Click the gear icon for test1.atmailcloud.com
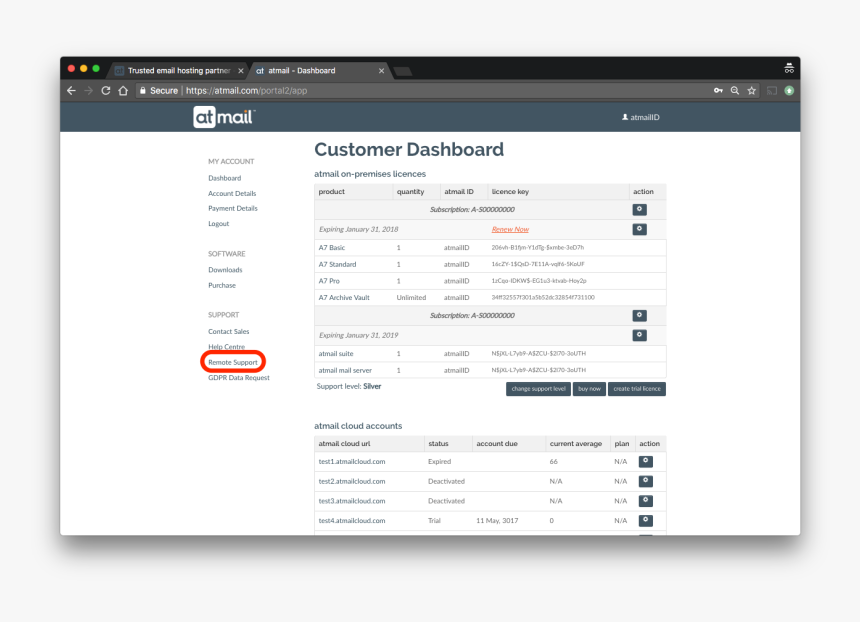This screenshot has width=860, height=622. pos(645,461)
